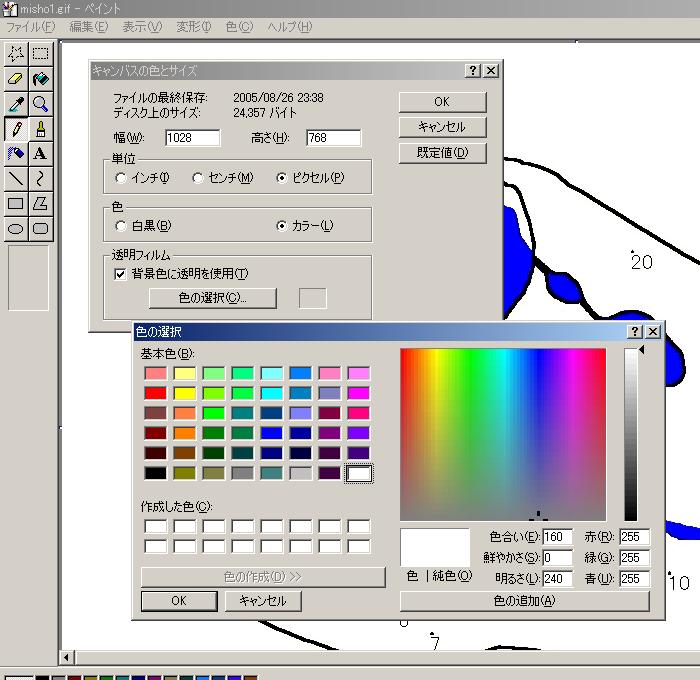
Task: Pick the yellow basic color swatch
Action: click(184, 393)
